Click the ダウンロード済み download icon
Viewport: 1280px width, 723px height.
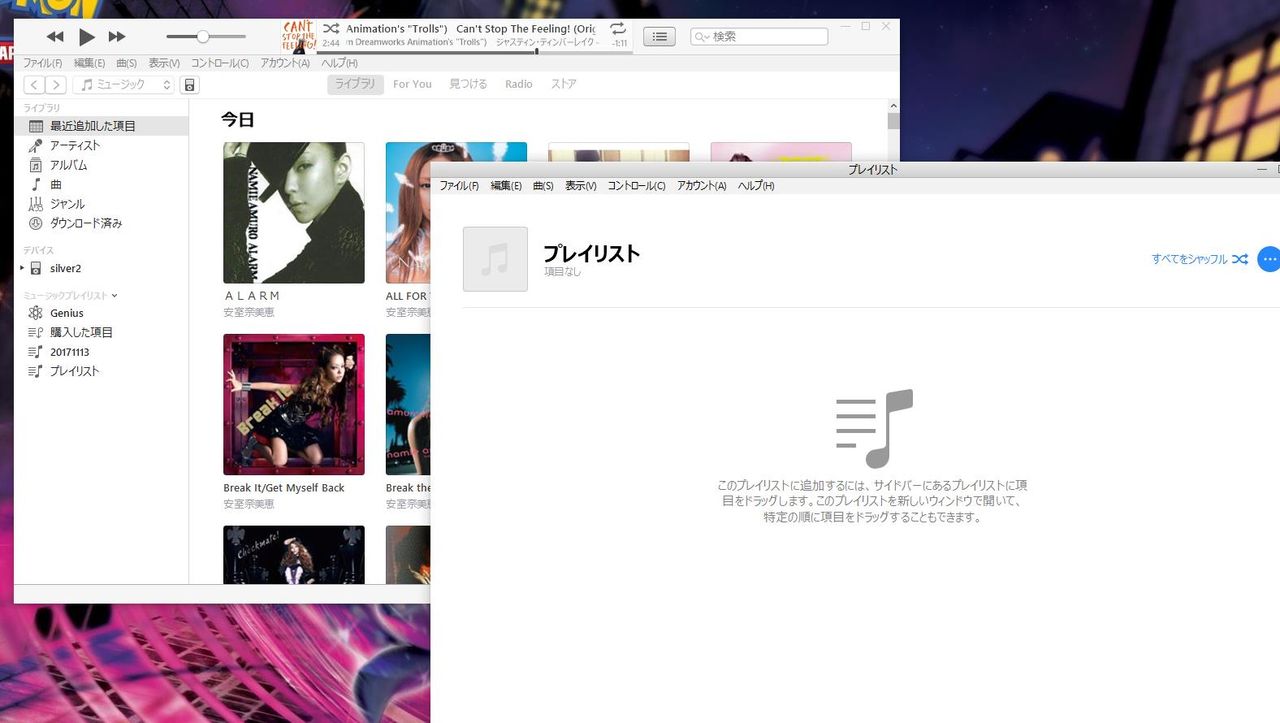[36, 223]
